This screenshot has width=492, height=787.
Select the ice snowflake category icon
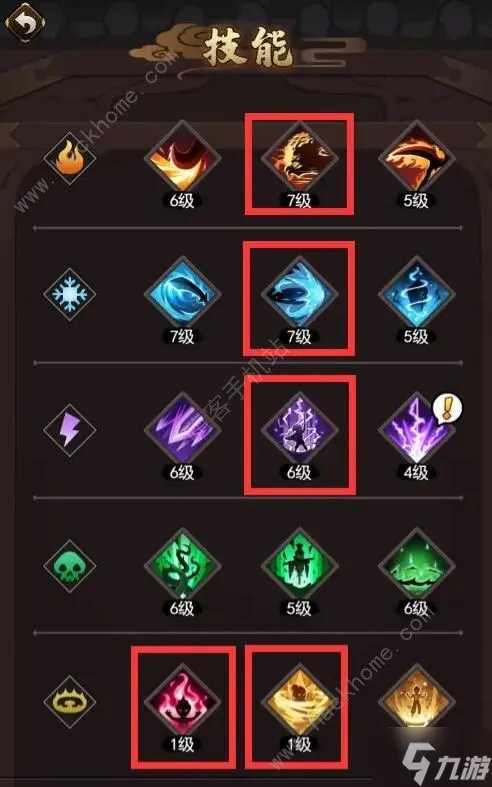(69, 294)
